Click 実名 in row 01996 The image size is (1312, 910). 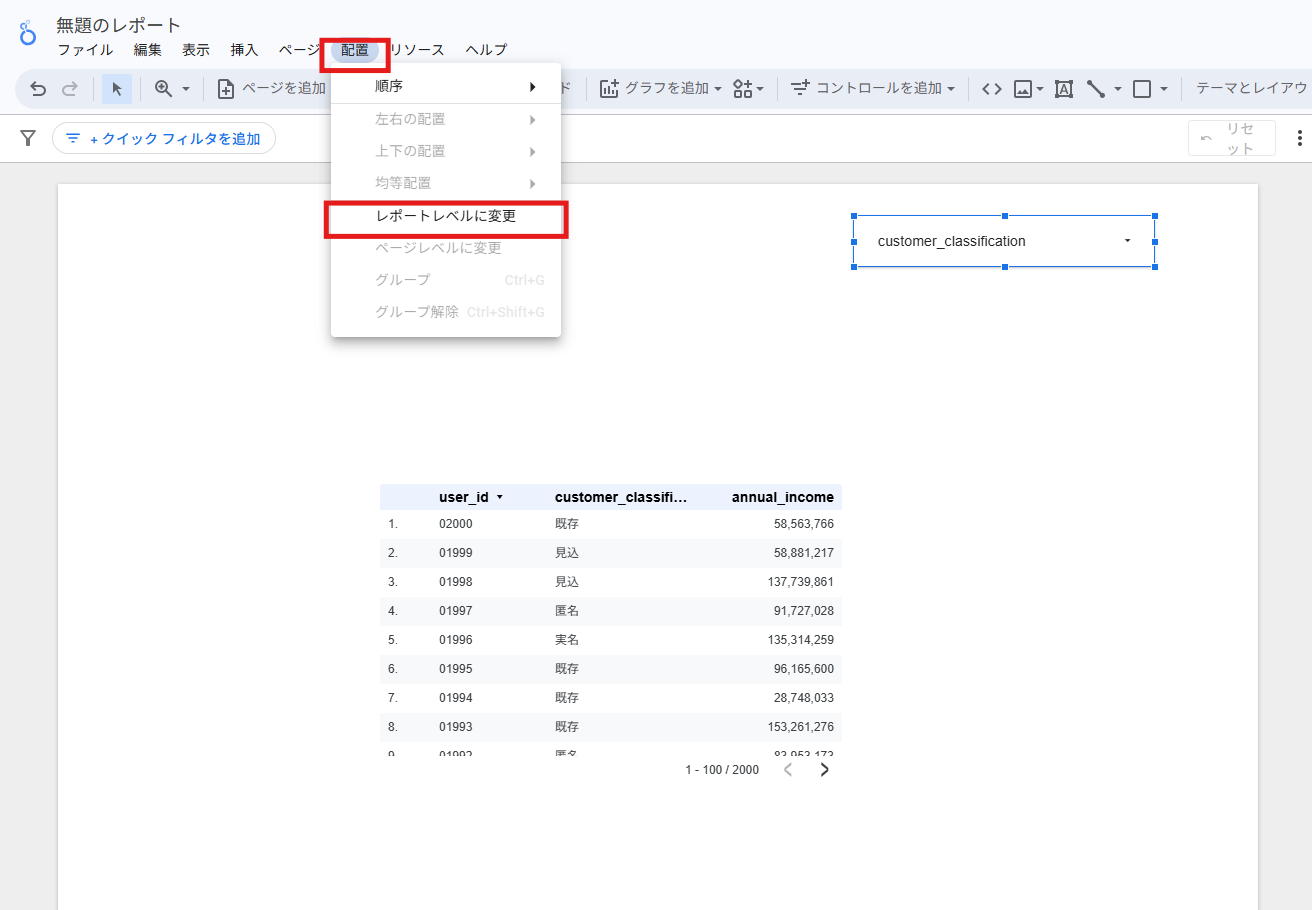click(x=567, y=640)
